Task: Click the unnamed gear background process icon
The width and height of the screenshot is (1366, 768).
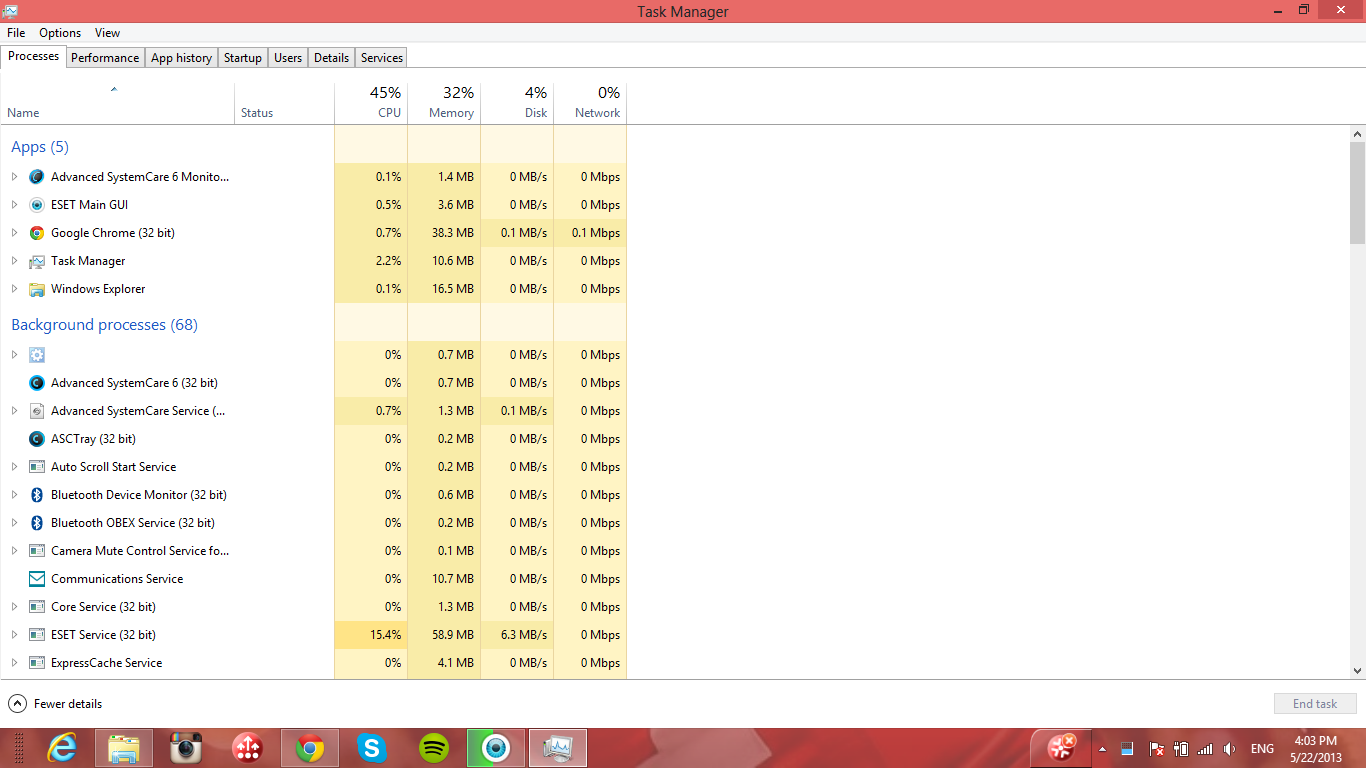Action: pyautogui.click(x=37, y=355)
